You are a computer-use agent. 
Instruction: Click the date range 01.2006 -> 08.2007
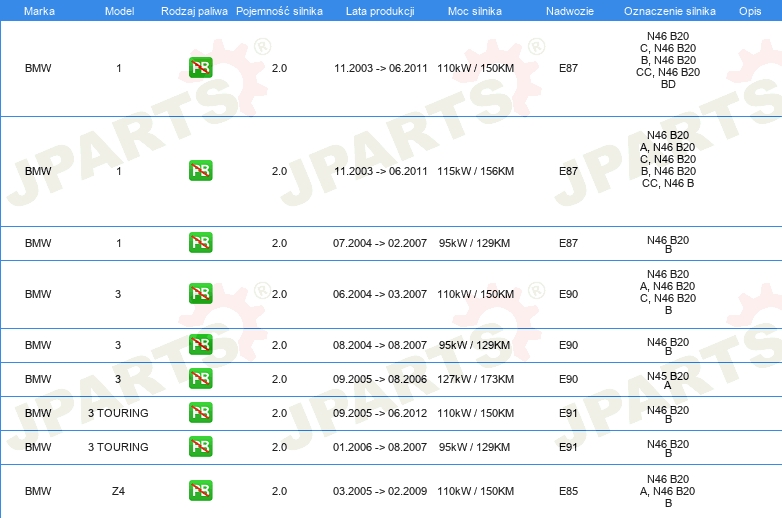380,447
